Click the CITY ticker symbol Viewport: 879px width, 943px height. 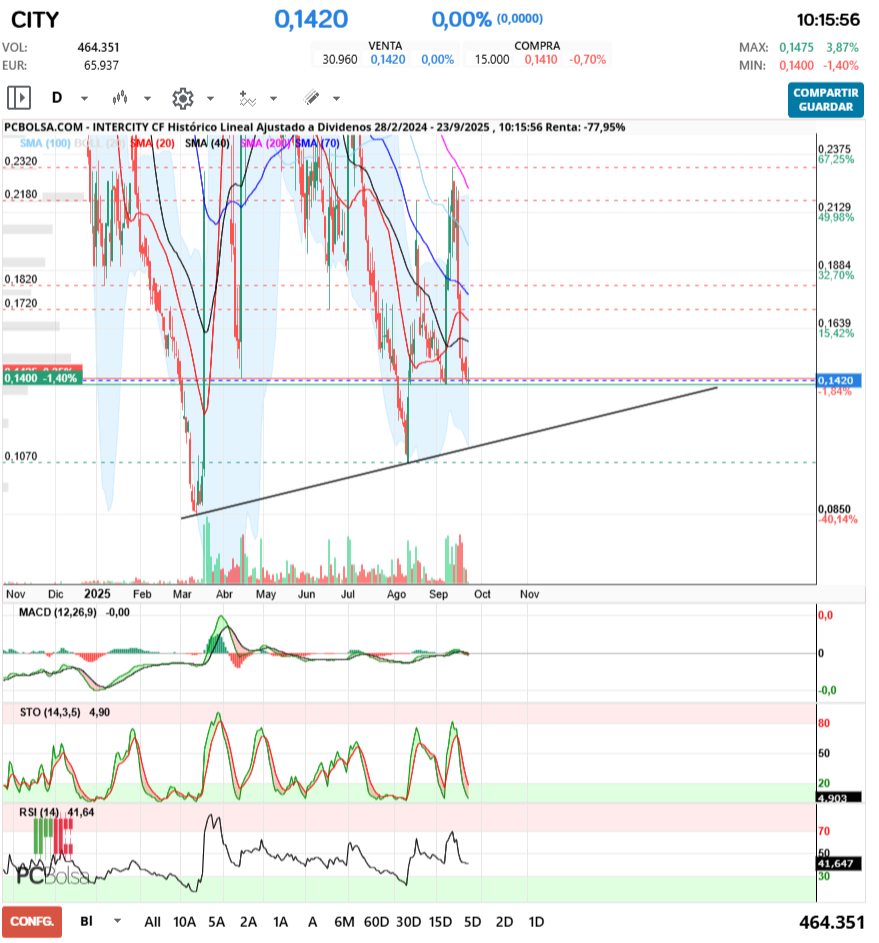(x=35, y=20)
